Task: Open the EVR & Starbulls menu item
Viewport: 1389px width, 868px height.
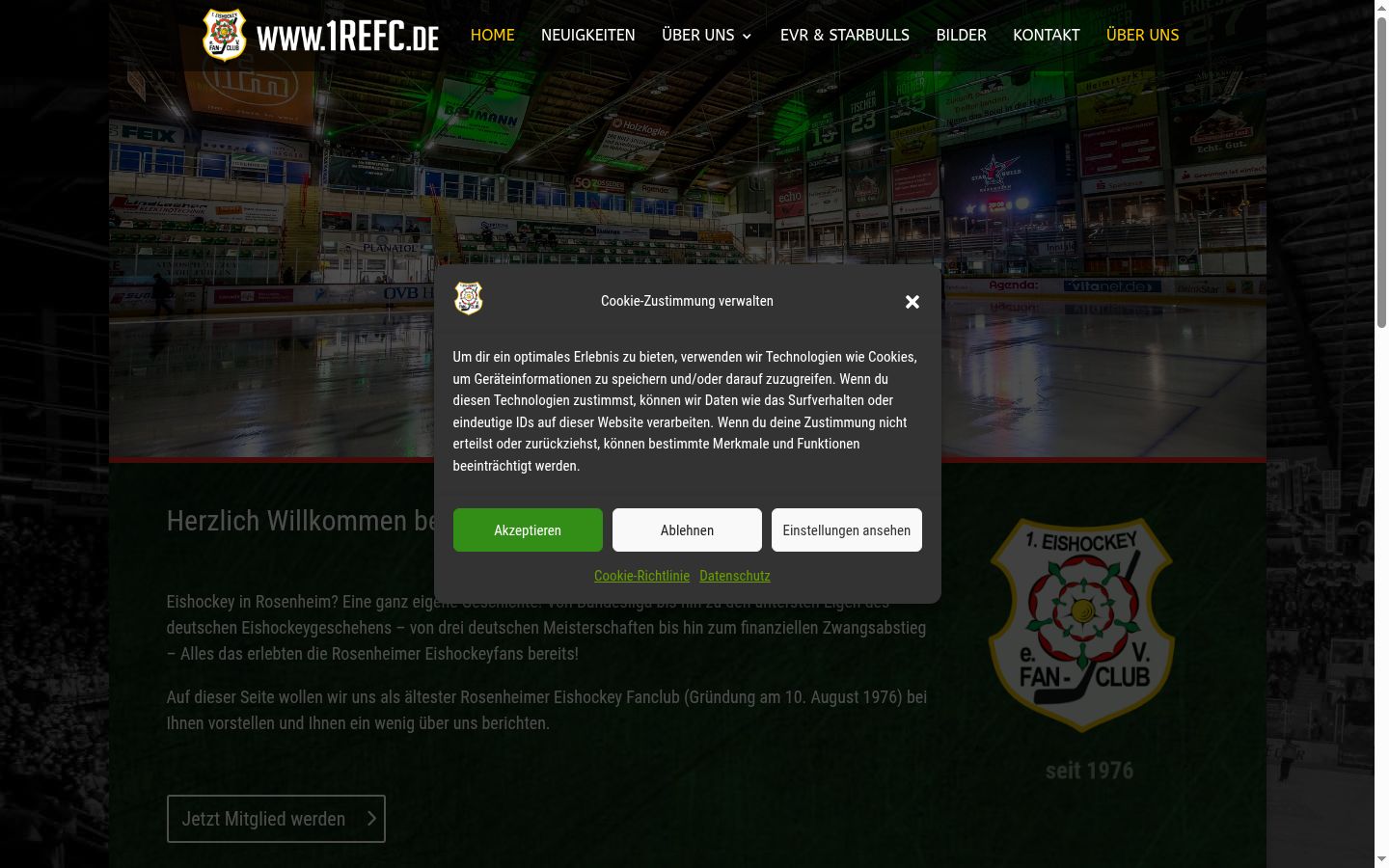Action: point(845,35)
